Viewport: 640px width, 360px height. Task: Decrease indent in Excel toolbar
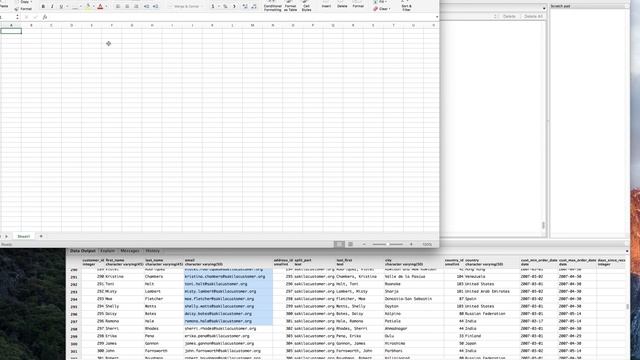pyautogui.click(x=147, y=7)
